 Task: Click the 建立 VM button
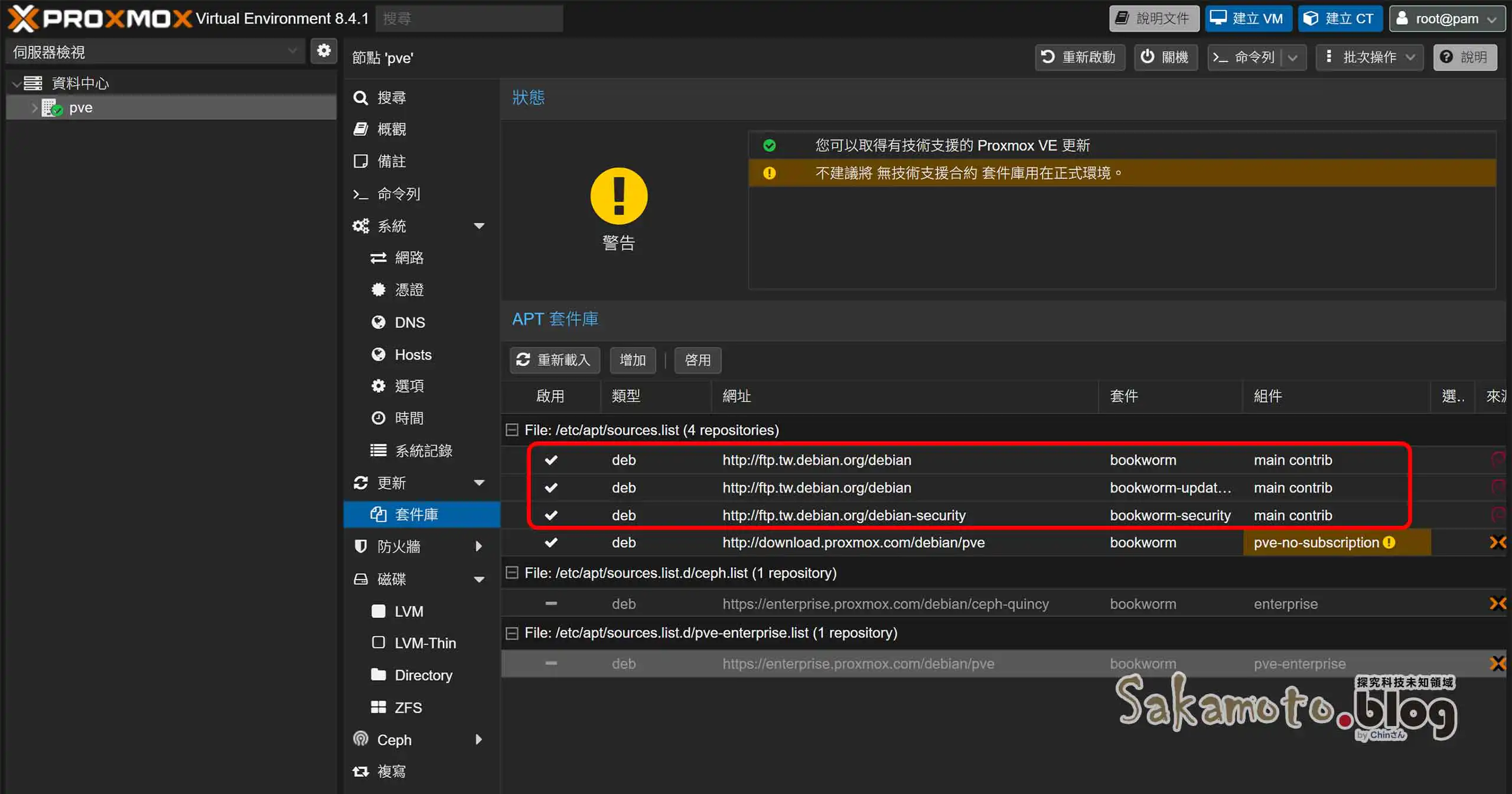1248,18
